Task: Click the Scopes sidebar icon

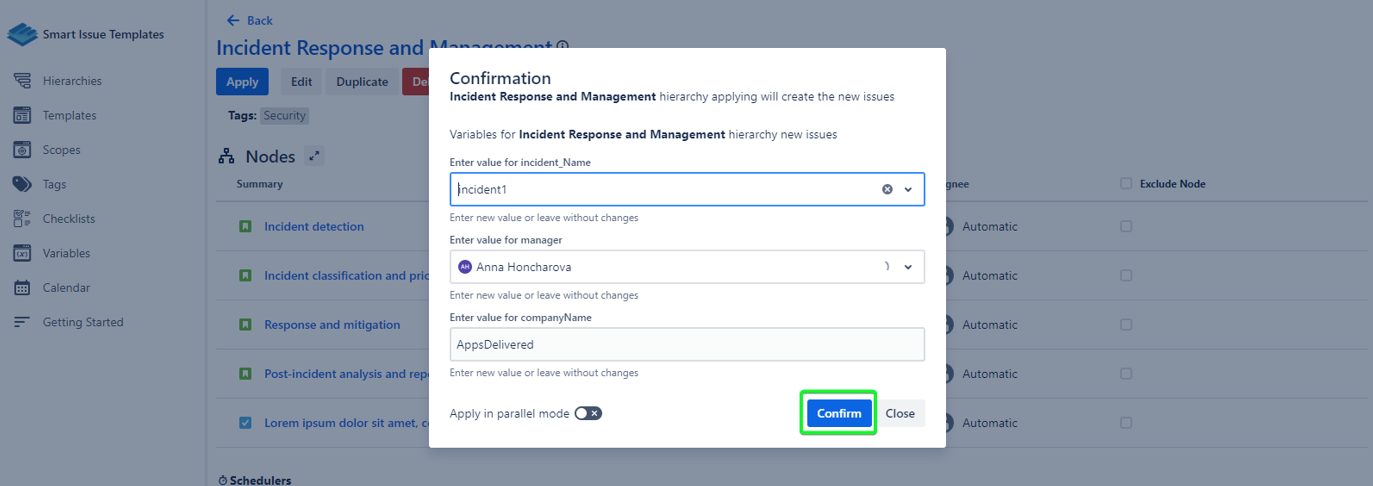Action: point(22,150)
